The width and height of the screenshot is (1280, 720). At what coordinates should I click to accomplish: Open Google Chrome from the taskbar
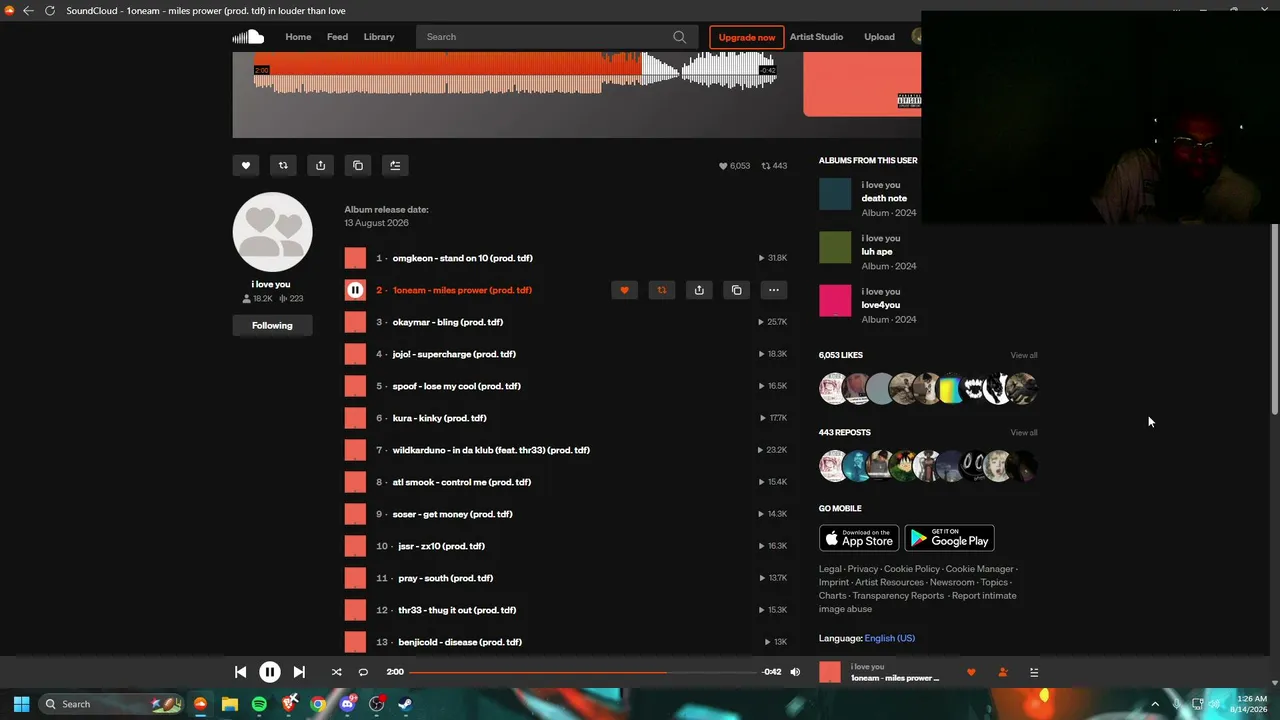coord(318,704)
